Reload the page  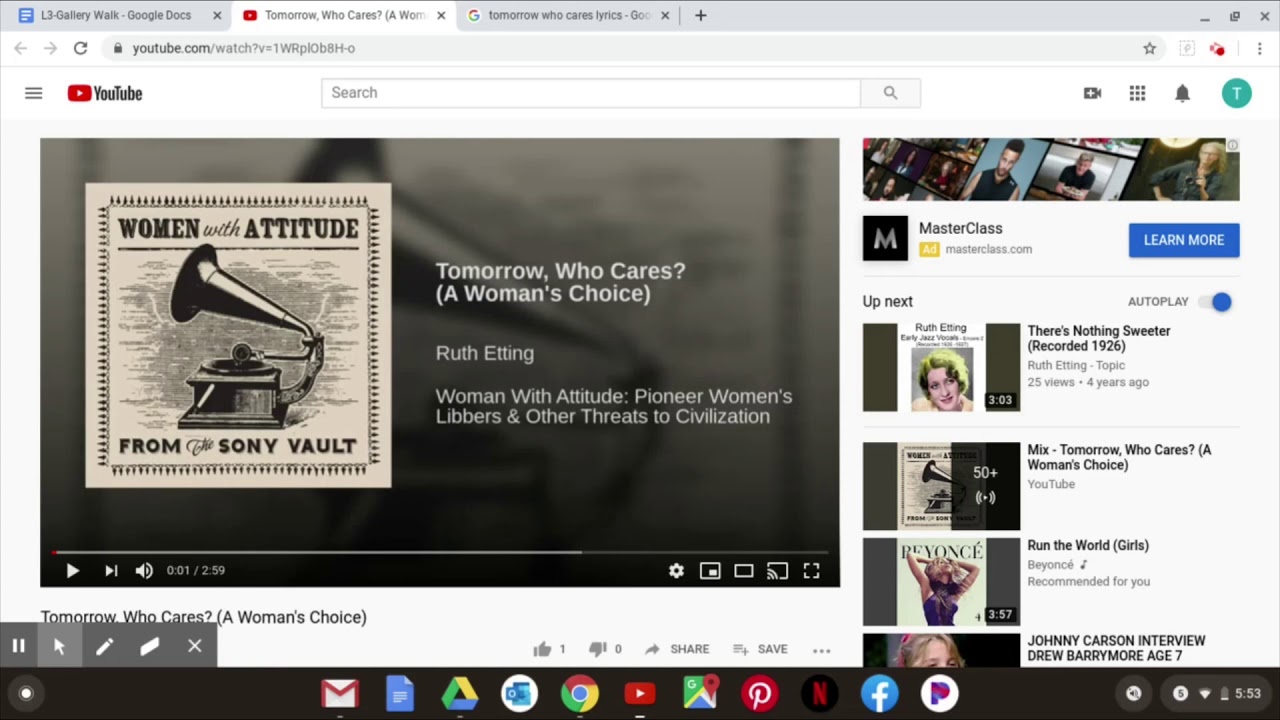coord(80,48)
